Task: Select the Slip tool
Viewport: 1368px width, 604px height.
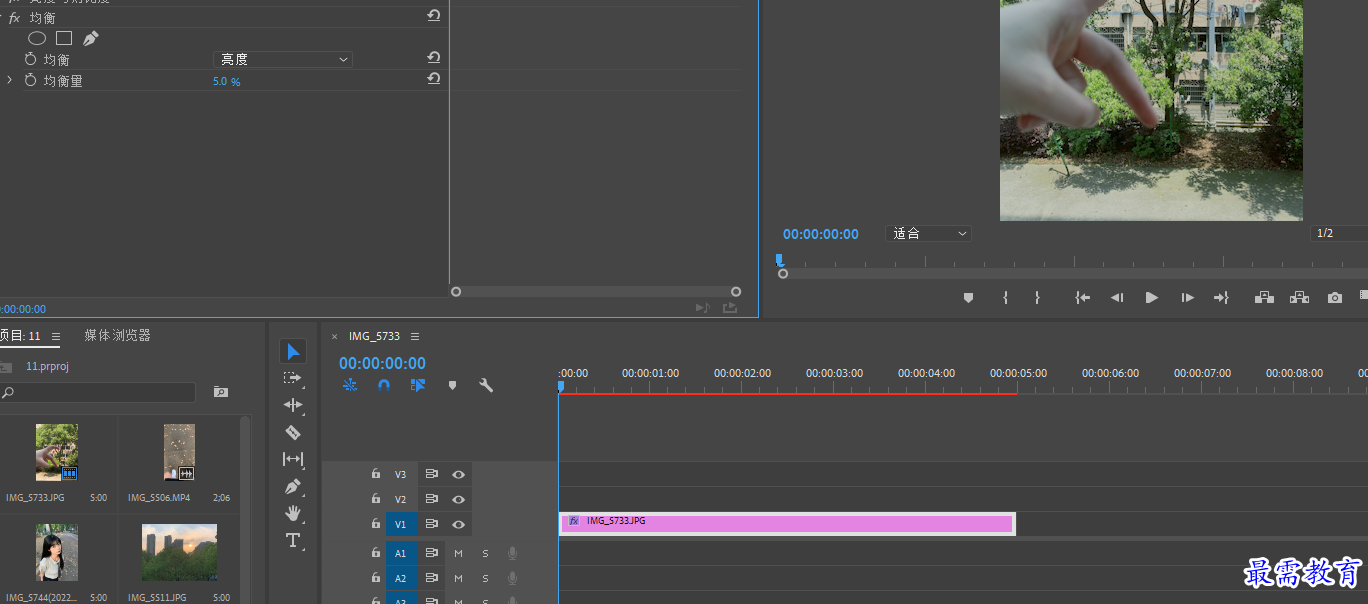Action: pos(293,459)
